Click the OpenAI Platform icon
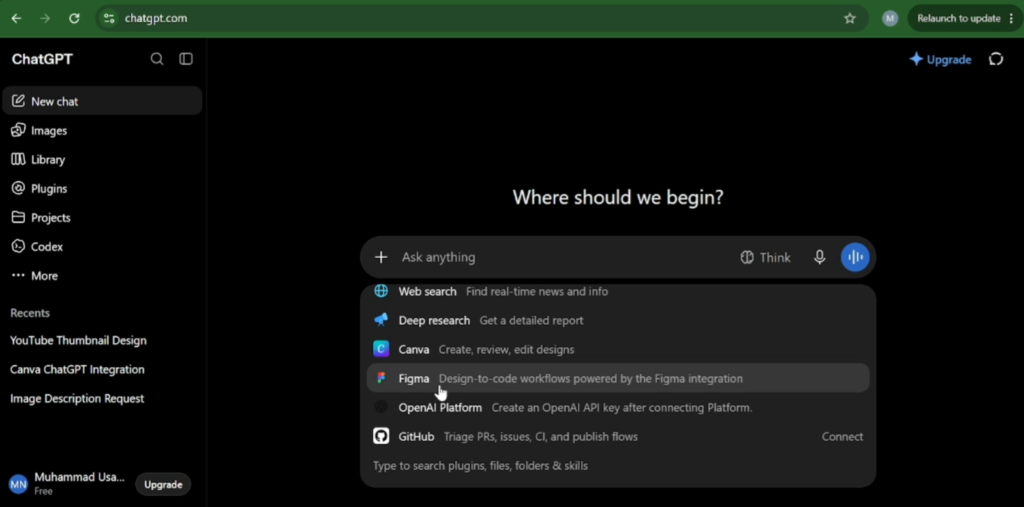The image size is (1024, 507). click(x=381, y=407)
